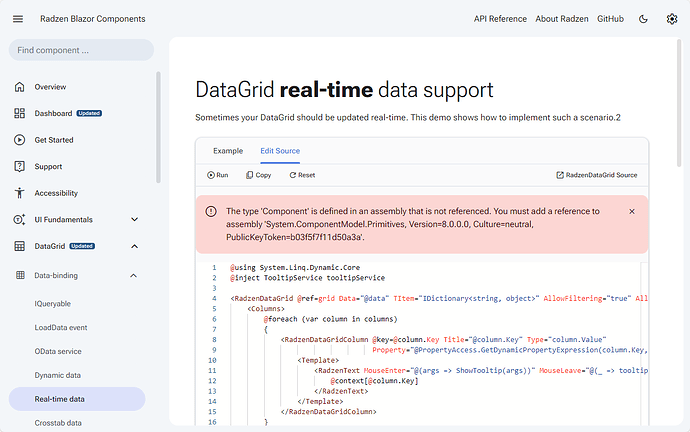Open the API Reference link
Screen dimensions: 690x432
(x=500, y=19)
